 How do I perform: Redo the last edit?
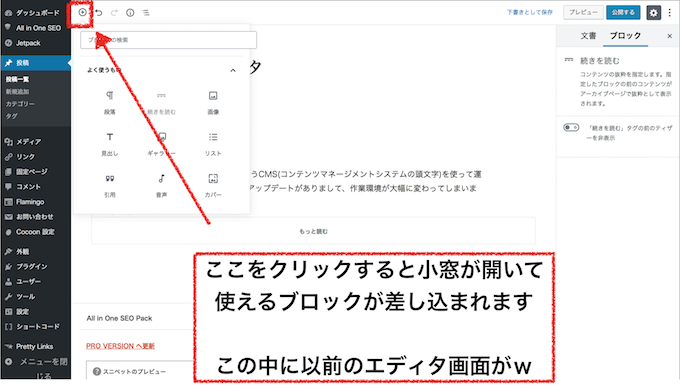tap(114, 13)
